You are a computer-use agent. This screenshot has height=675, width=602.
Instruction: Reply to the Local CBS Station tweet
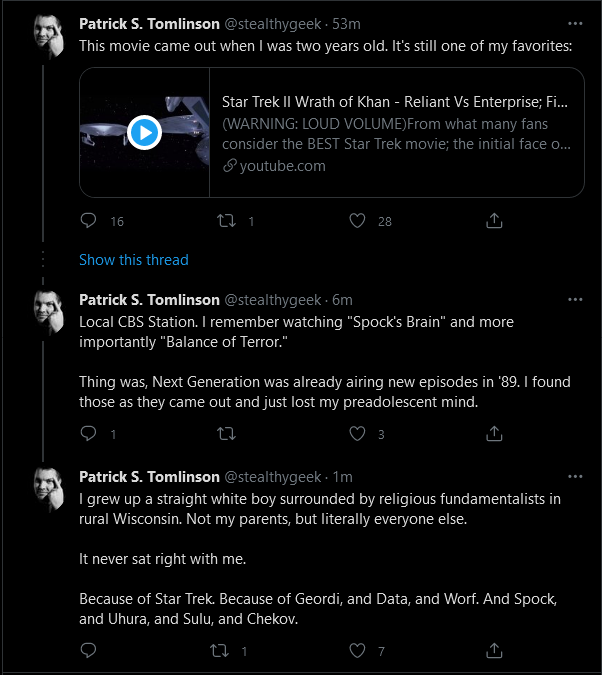point(88,433)
